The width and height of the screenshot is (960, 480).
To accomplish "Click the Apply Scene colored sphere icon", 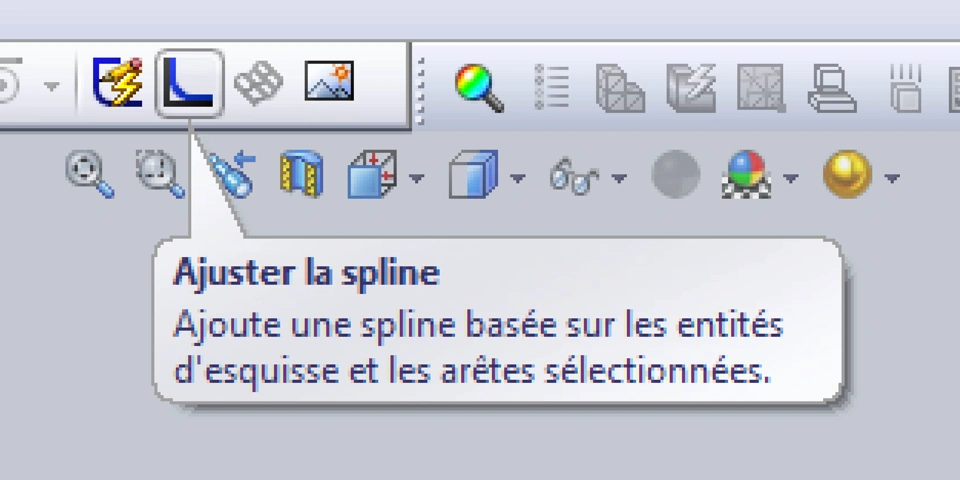I will [x=745, y=176].
